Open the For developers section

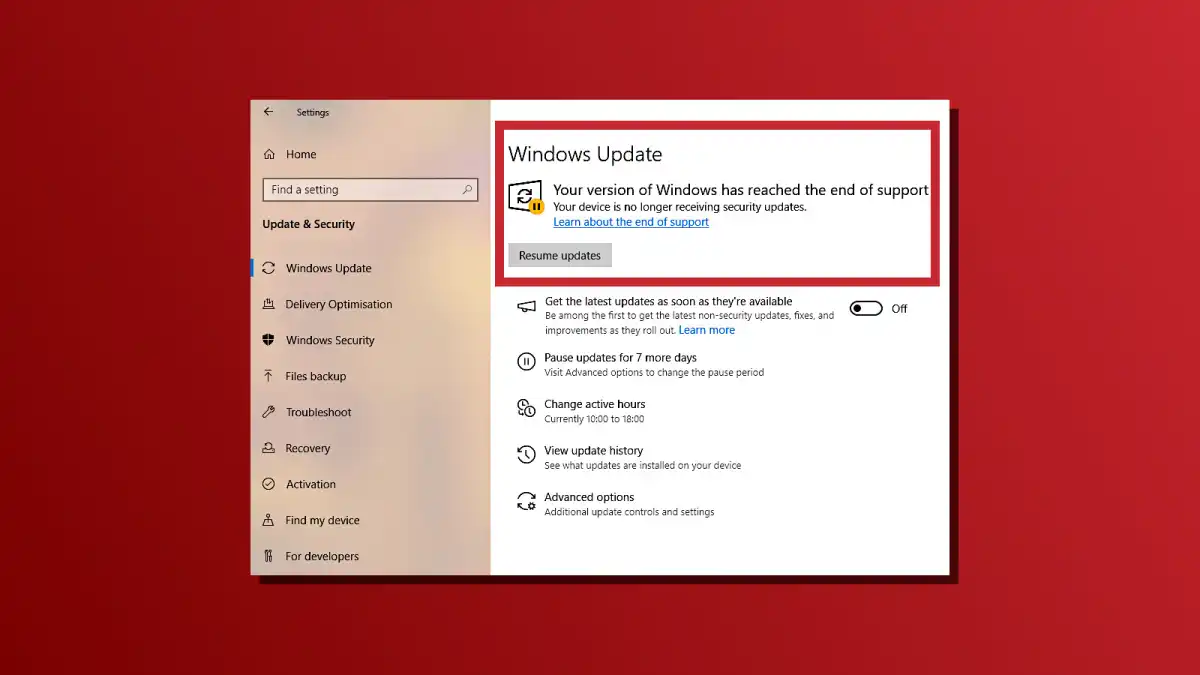pos(322,556)
